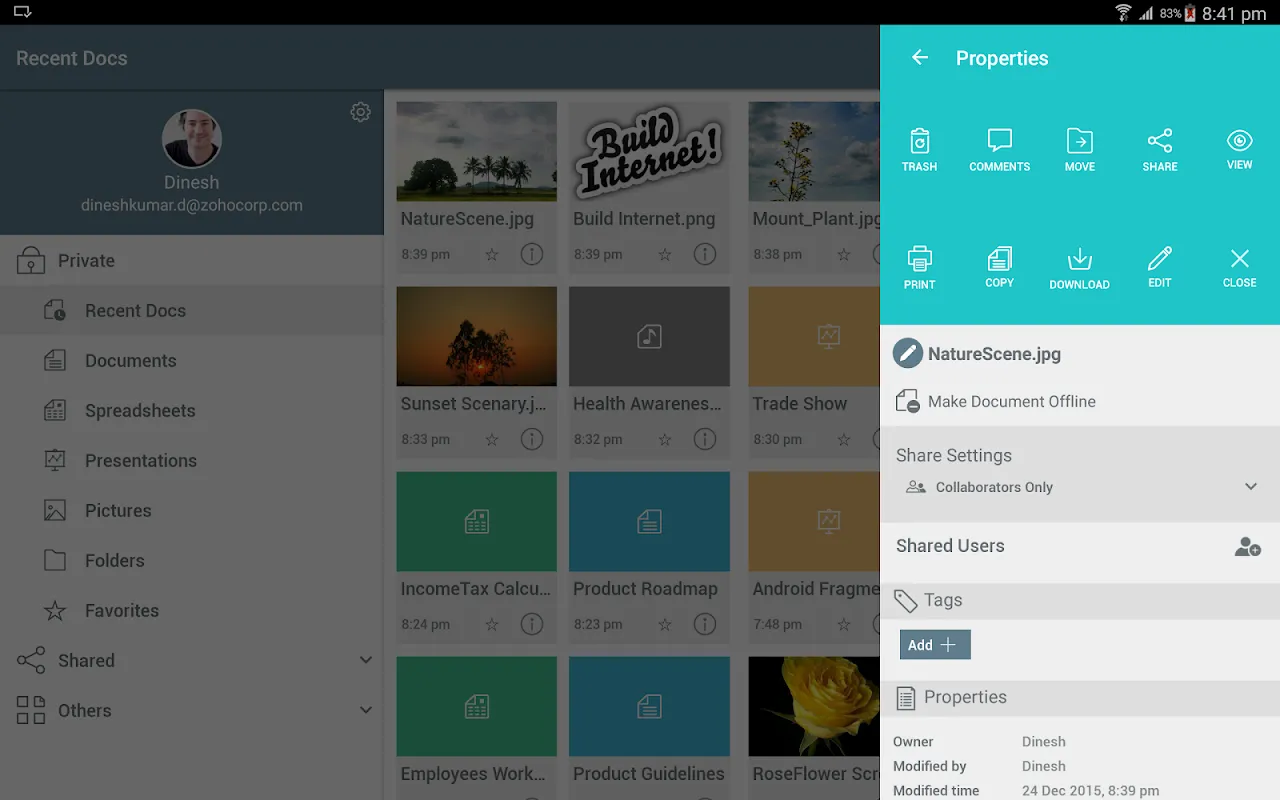
Task: Toggle favorite star on Sunset Scenary file
Action: point(492,440)
